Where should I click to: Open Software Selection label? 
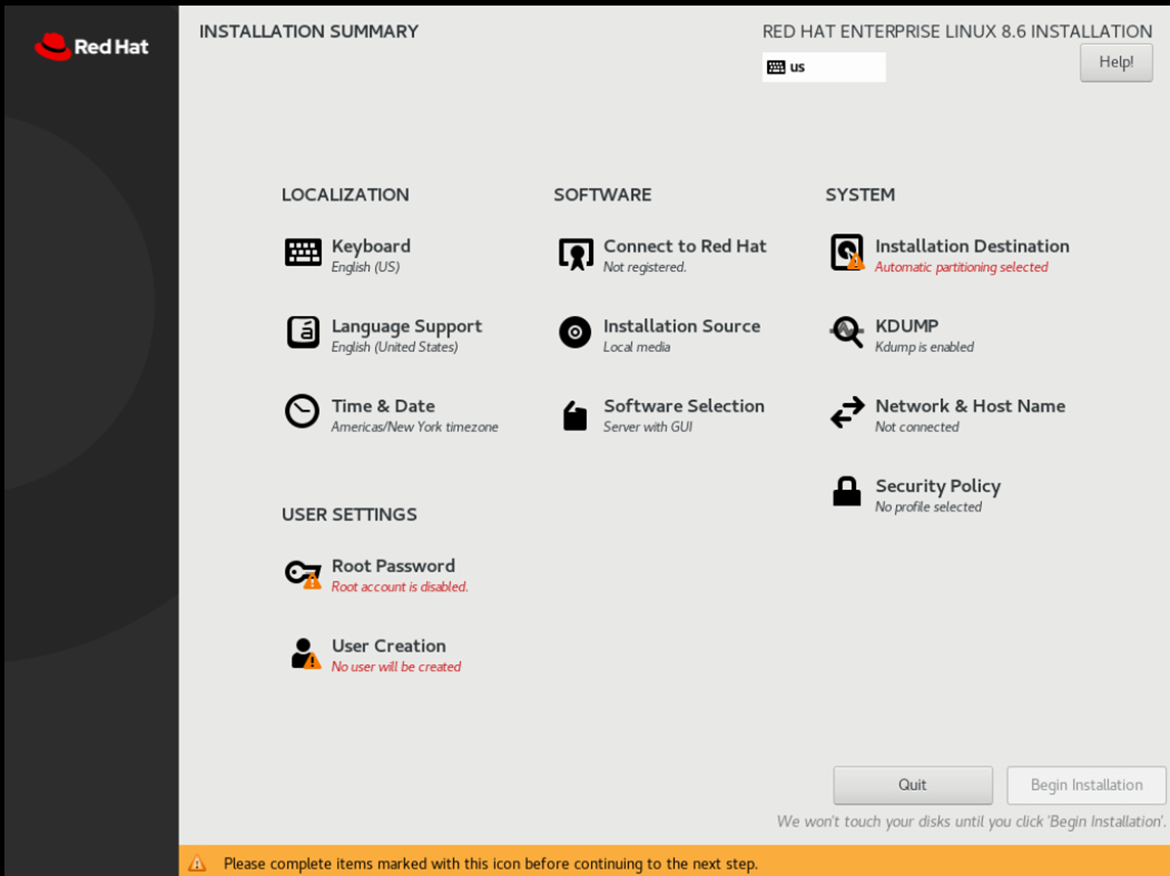(x=683, y=406)
